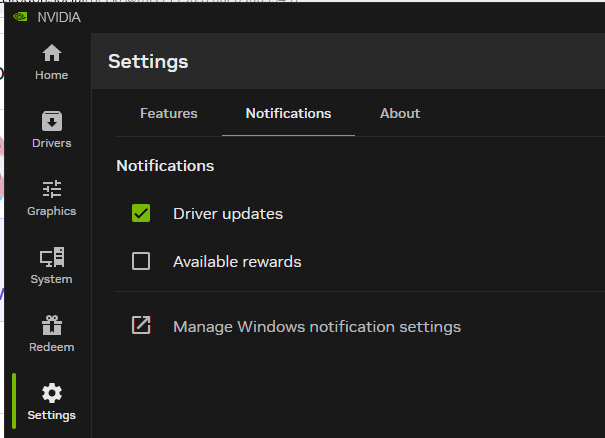The height and width of the screenshot is (438, 605).
Task: Click the NVIDIA title text
Action: (59, 17)
